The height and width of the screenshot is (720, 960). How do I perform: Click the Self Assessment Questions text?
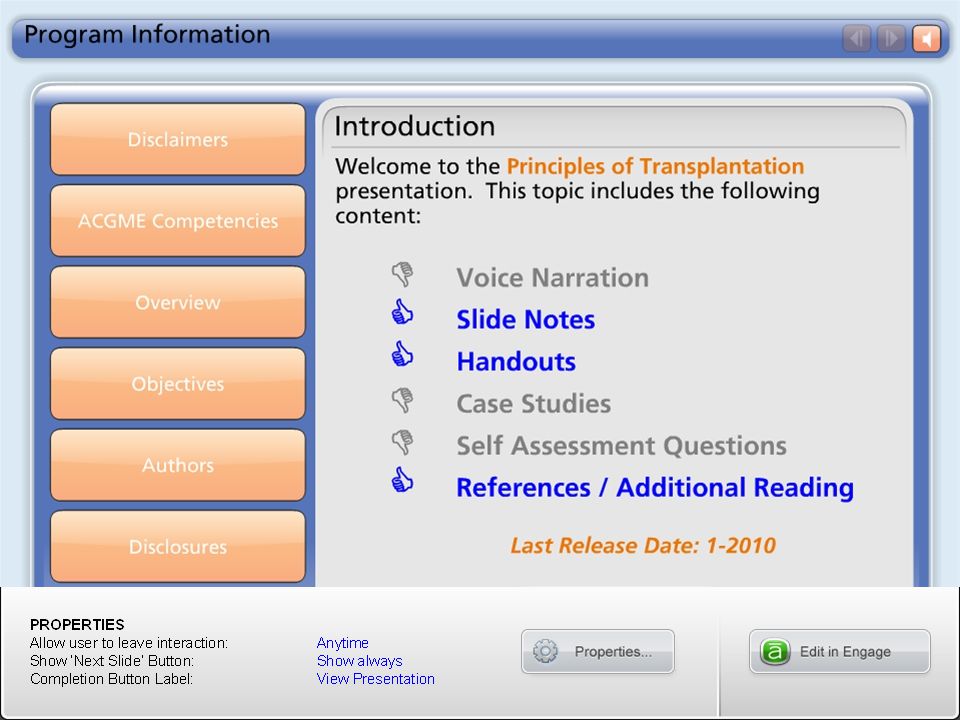click(621, 446)
